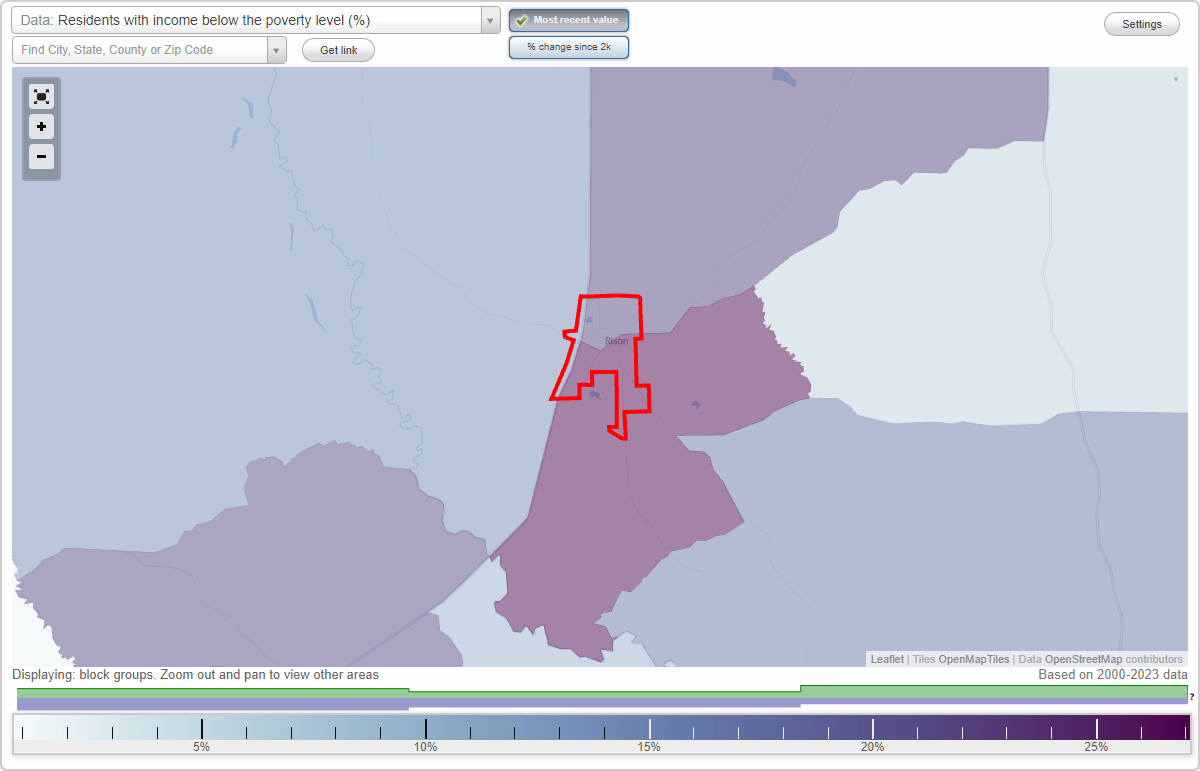Click the dropdown arrow on the location search
Image resolution: width=1200 pixels, height=771 pixels.
(276, 49)
